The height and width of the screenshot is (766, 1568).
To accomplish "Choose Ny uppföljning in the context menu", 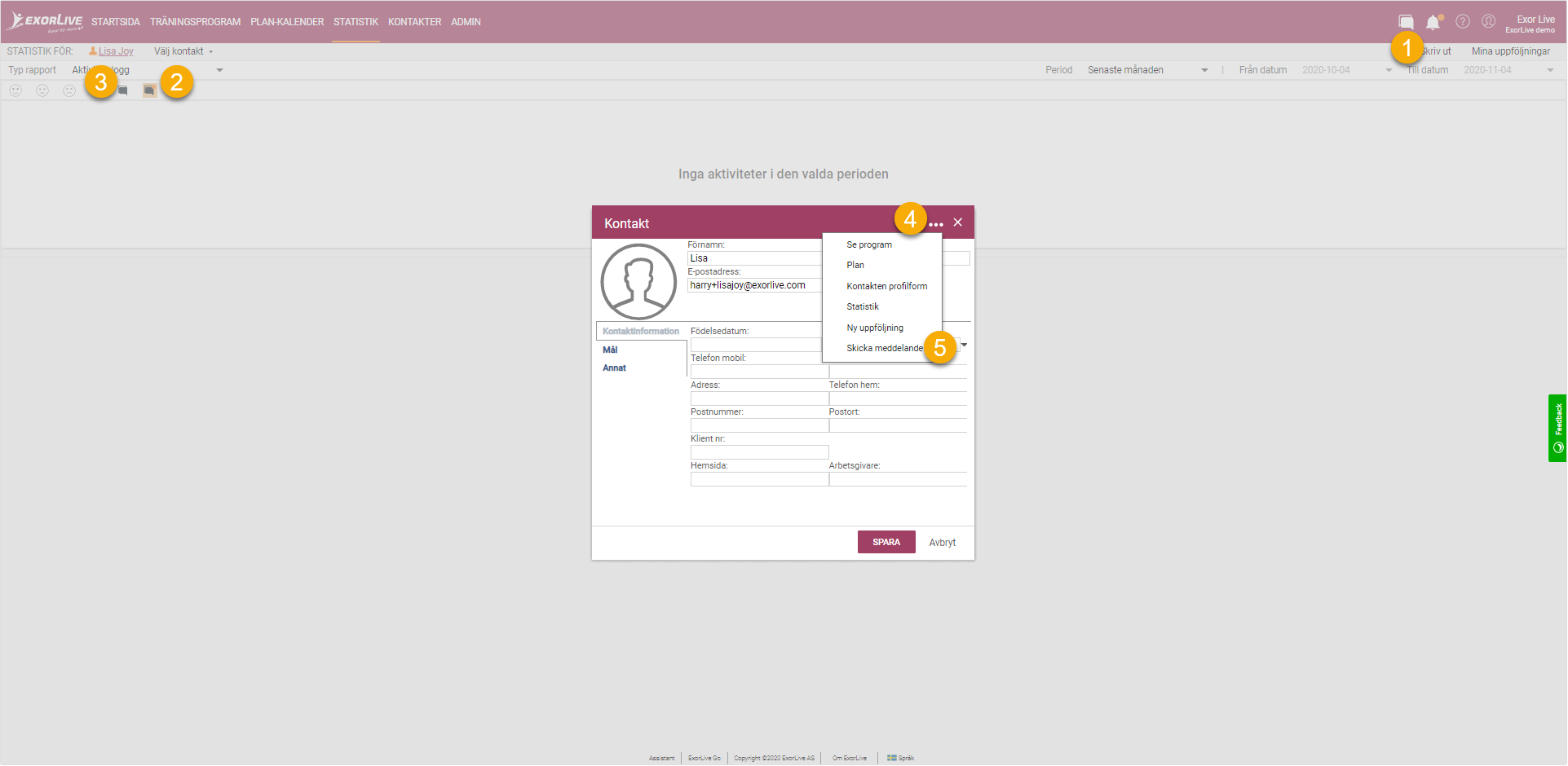I will click(x=875, y=328).
